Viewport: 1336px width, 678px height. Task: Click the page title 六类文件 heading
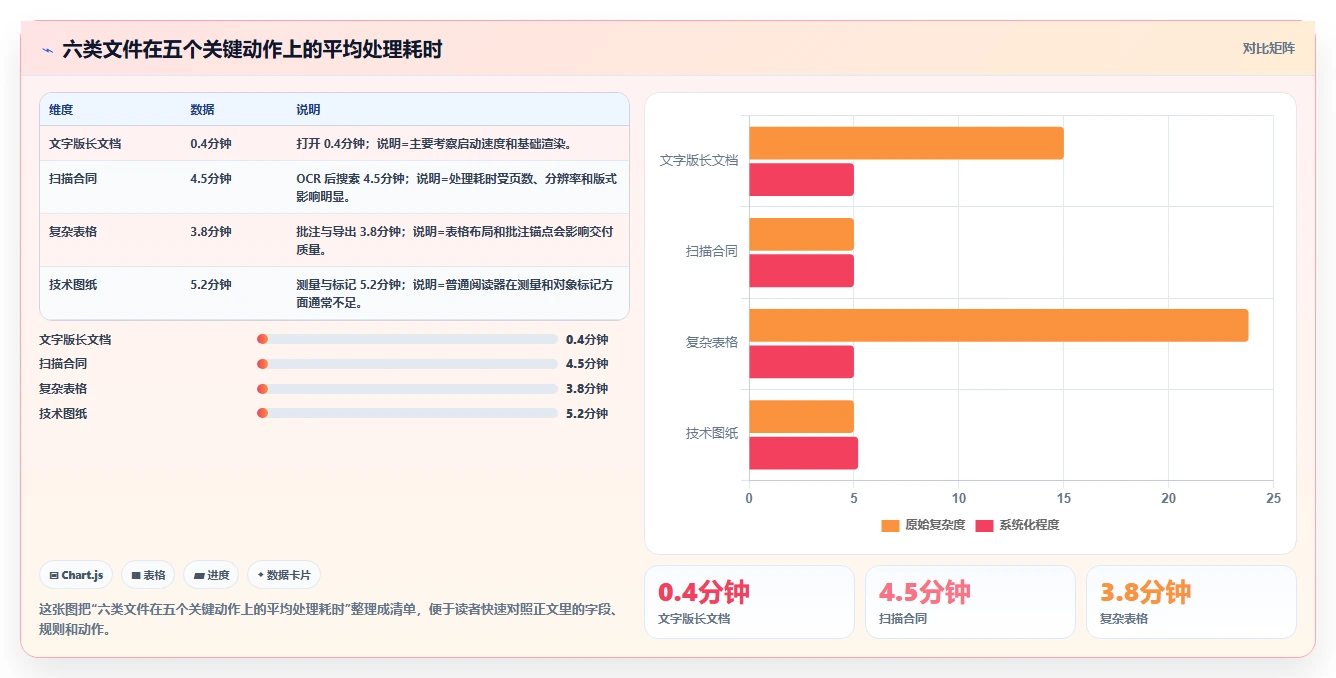[252, 49]
